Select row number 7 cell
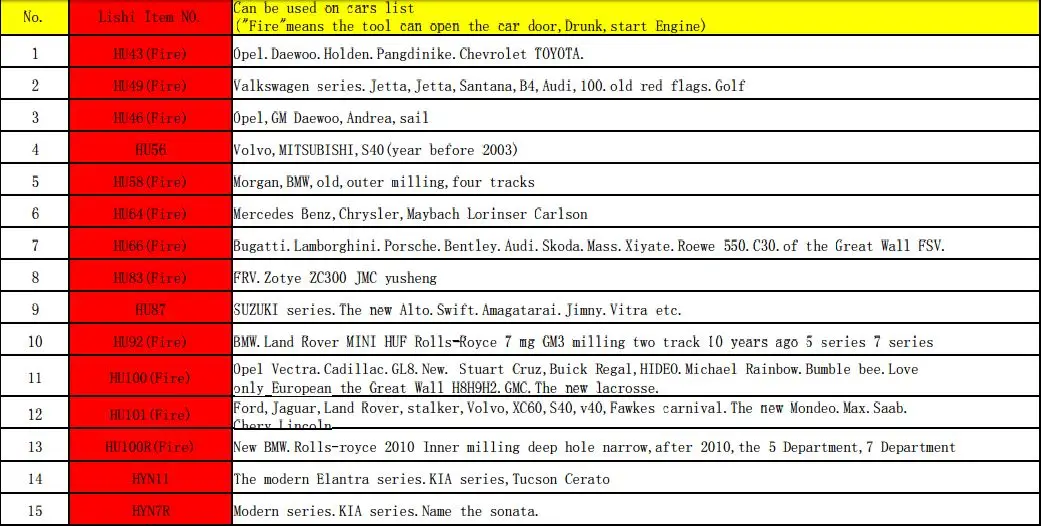Viewport: 1041px width, 526px height. (x=35, y=243)
